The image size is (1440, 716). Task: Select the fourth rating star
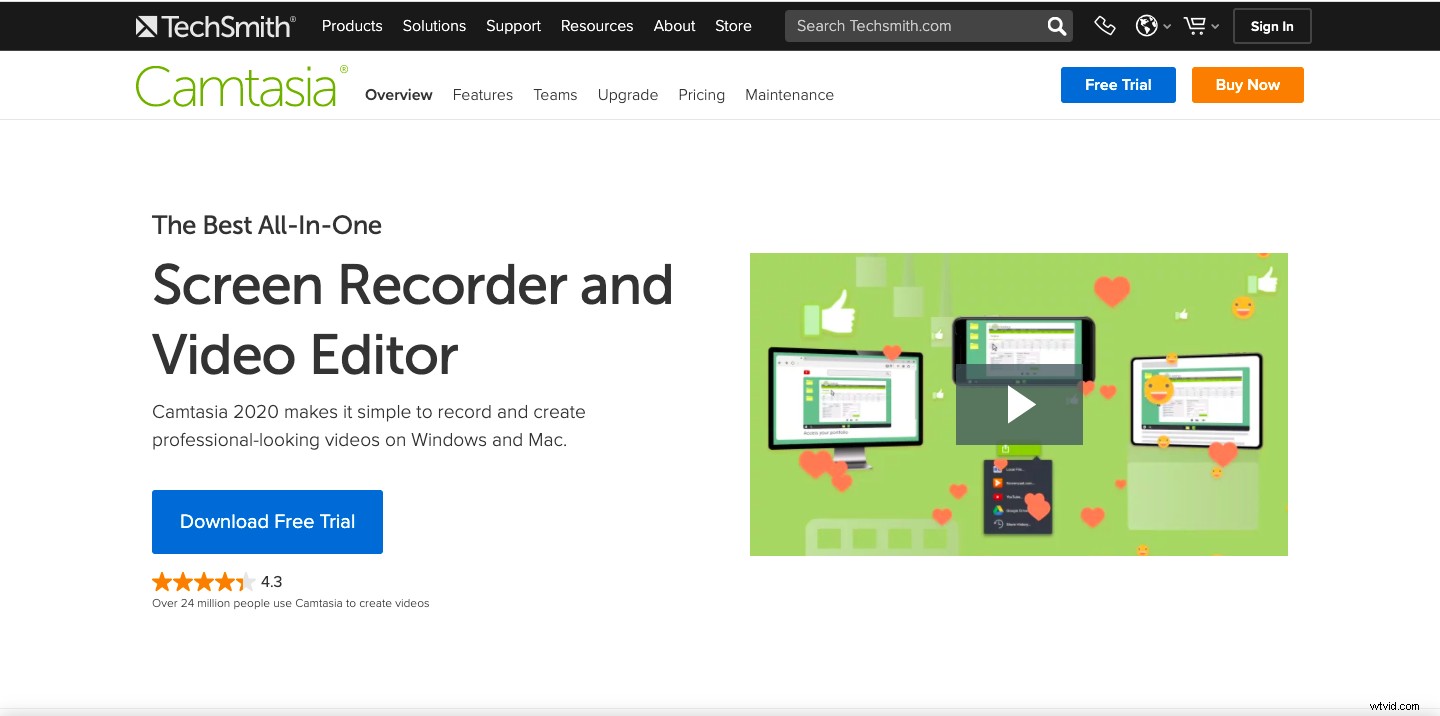pyautogui.click(x=224, y=581)
